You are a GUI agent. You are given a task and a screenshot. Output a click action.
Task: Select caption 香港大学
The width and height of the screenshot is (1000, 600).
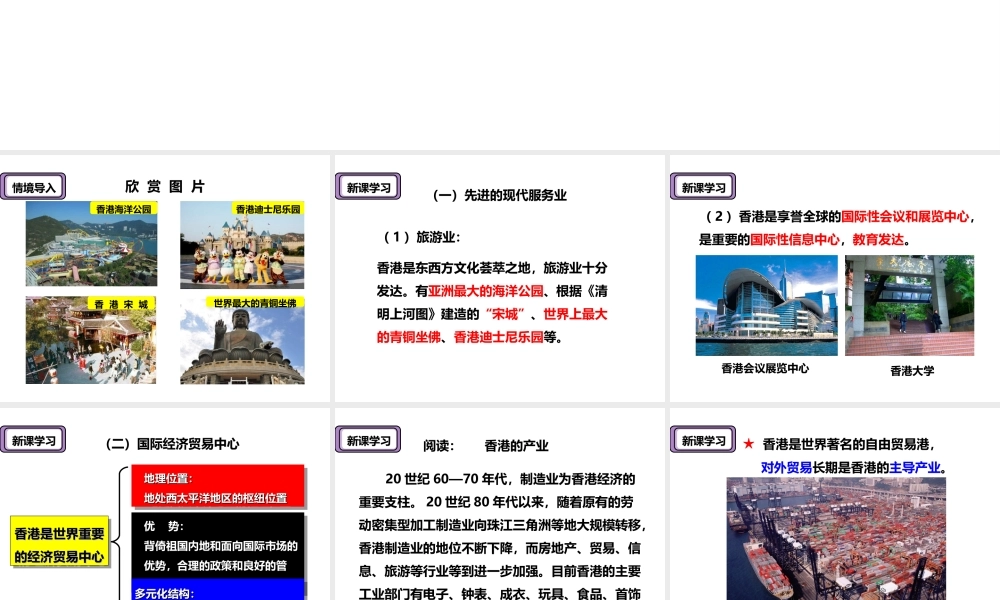pyautogui.click(x=912, y=371)
